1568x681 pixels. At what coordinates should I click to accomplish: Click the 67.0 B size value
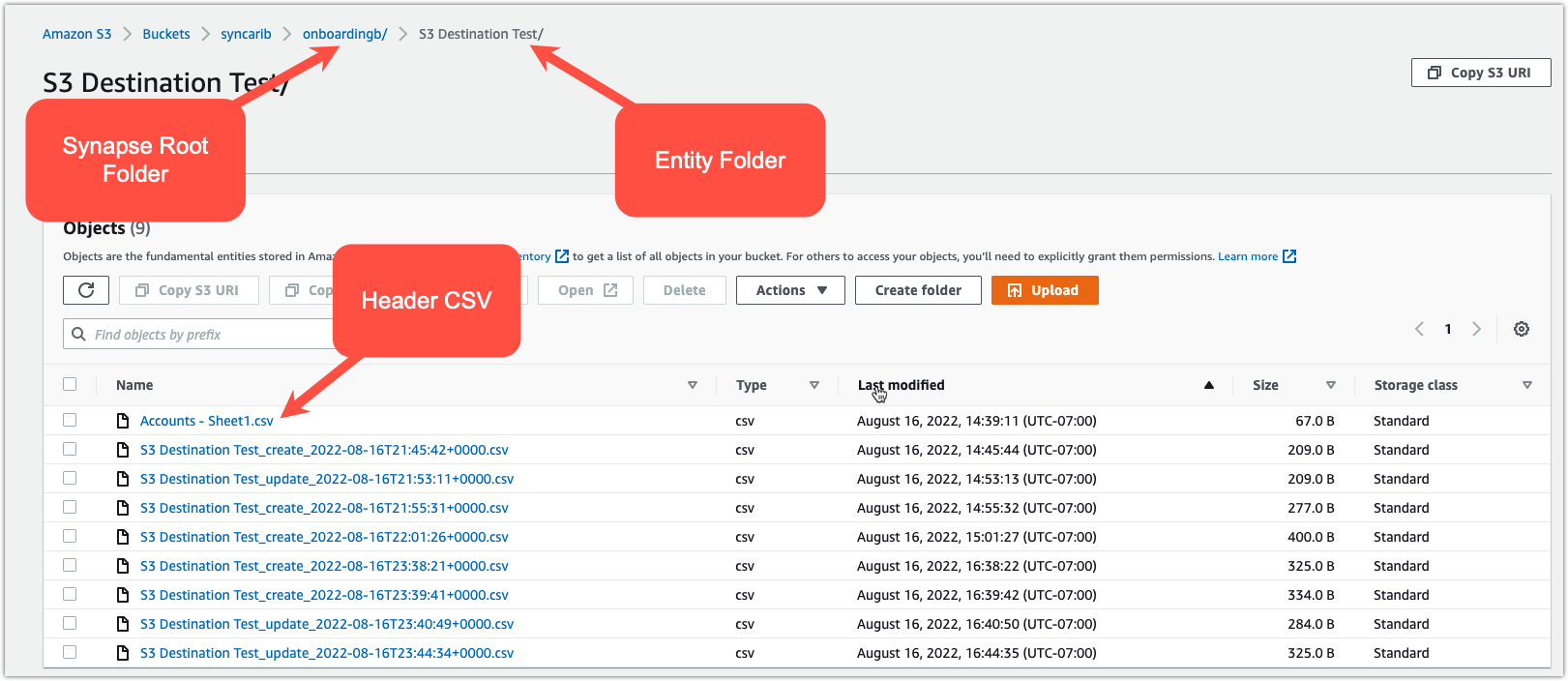(x=1315, y=421)
